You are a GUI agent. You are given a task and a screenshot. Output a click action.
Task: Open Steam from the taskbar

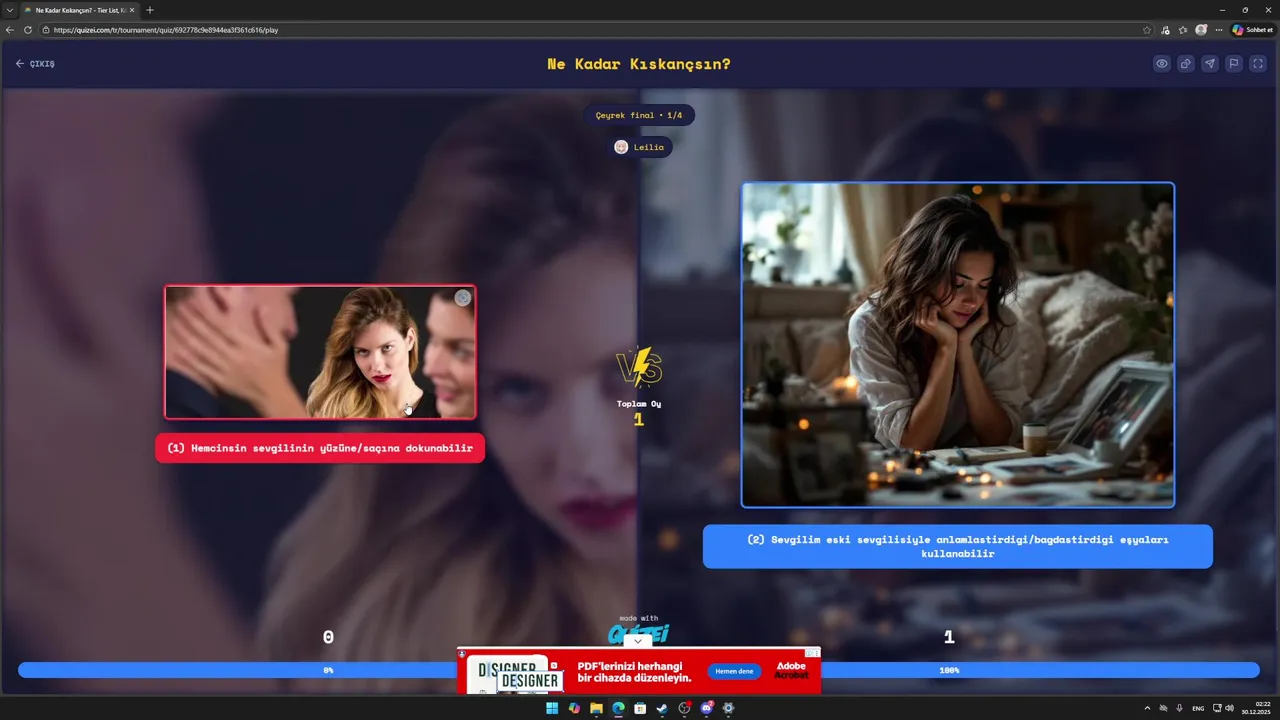pyautogui.click(x=662, y=708)
